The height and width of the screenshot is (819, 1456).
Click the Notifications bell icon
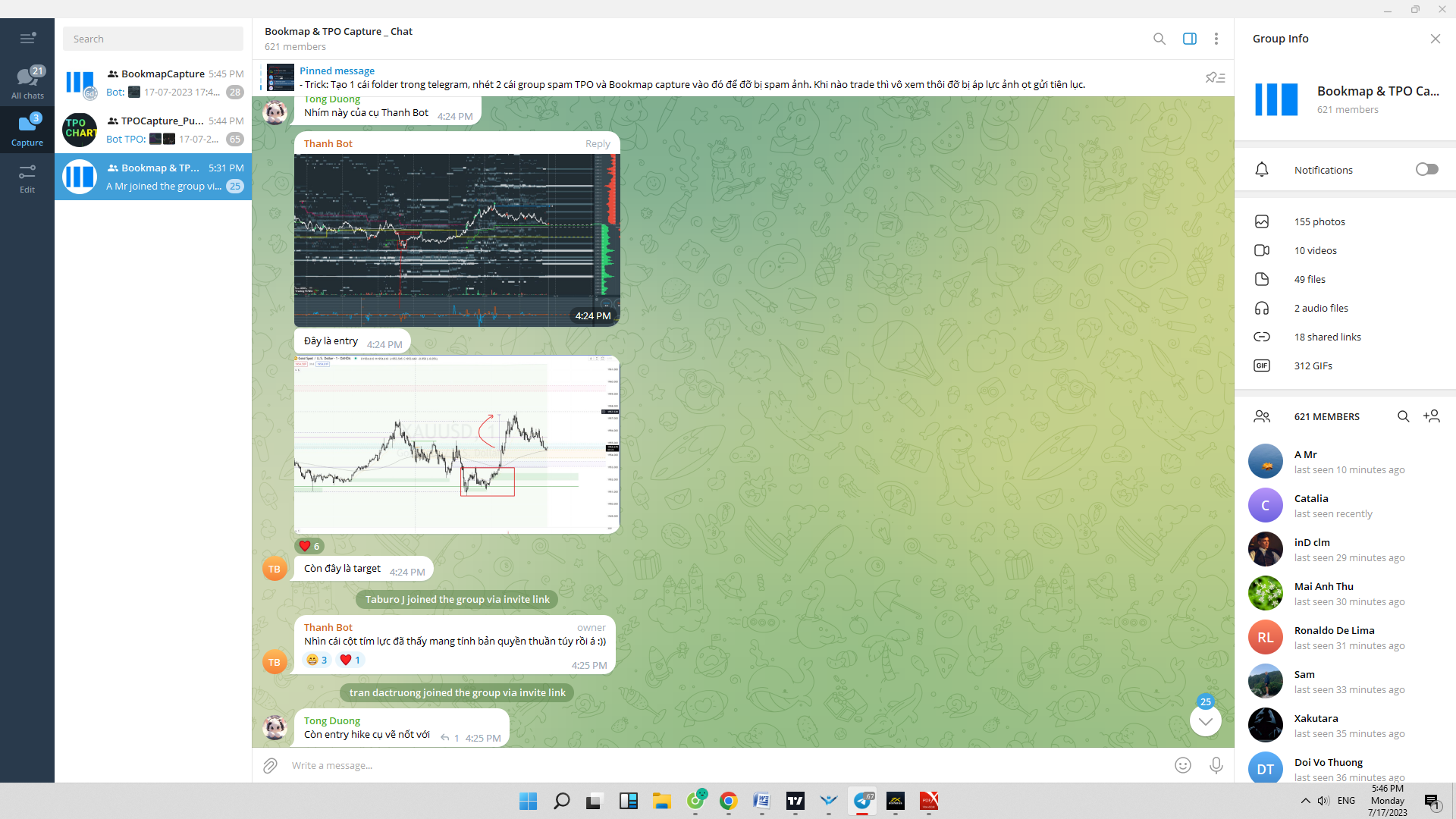click(1262, 170)
